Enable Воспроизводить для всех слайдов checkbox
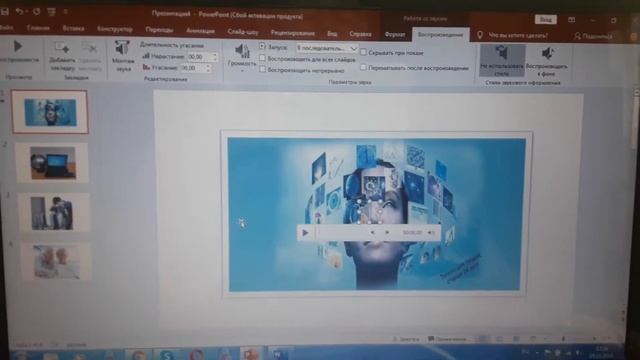The image size is (640, 360). click(262, 58)
